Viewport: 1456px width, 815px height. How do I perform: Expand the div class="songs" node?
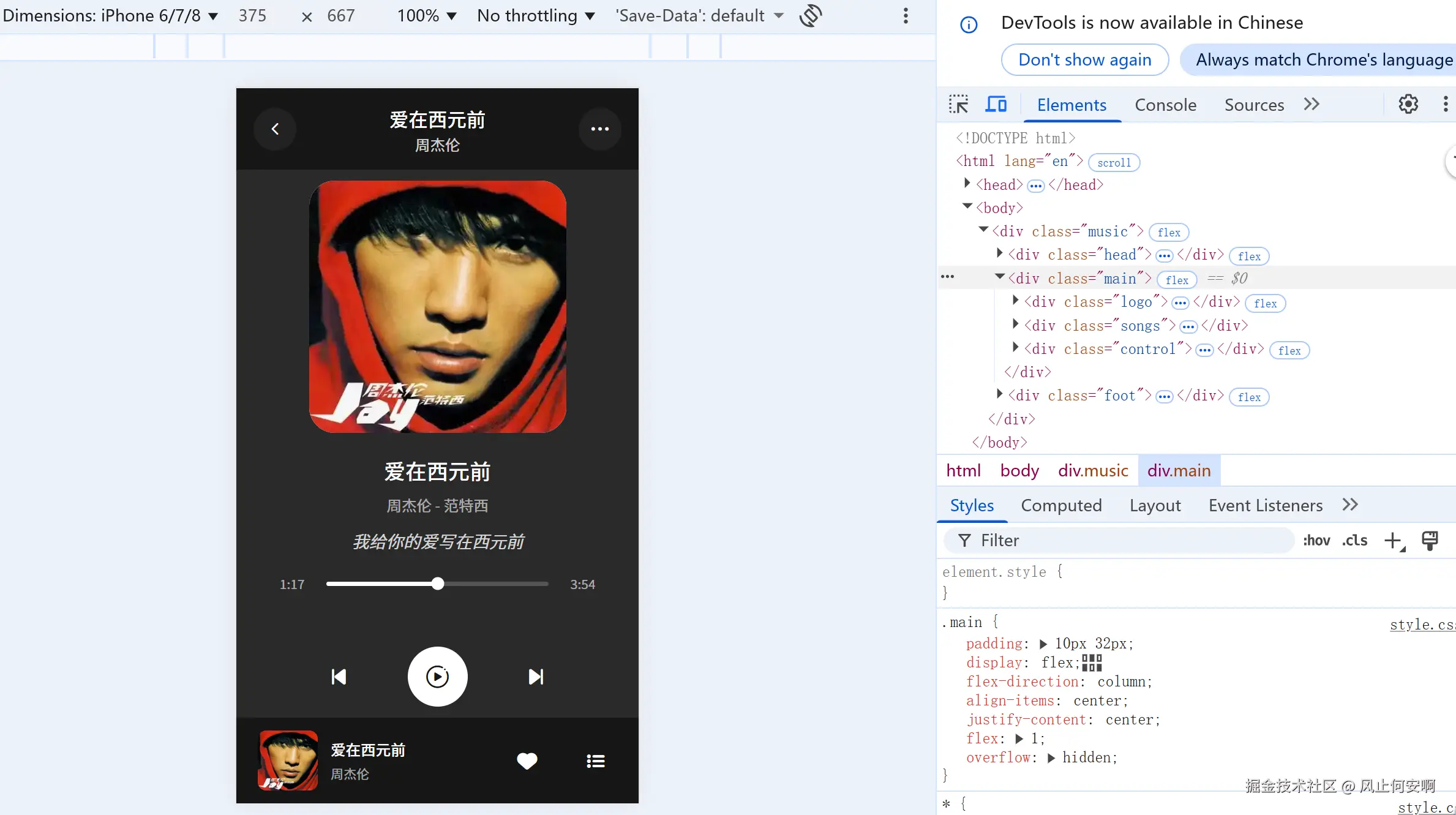(x=1016, y=325)
